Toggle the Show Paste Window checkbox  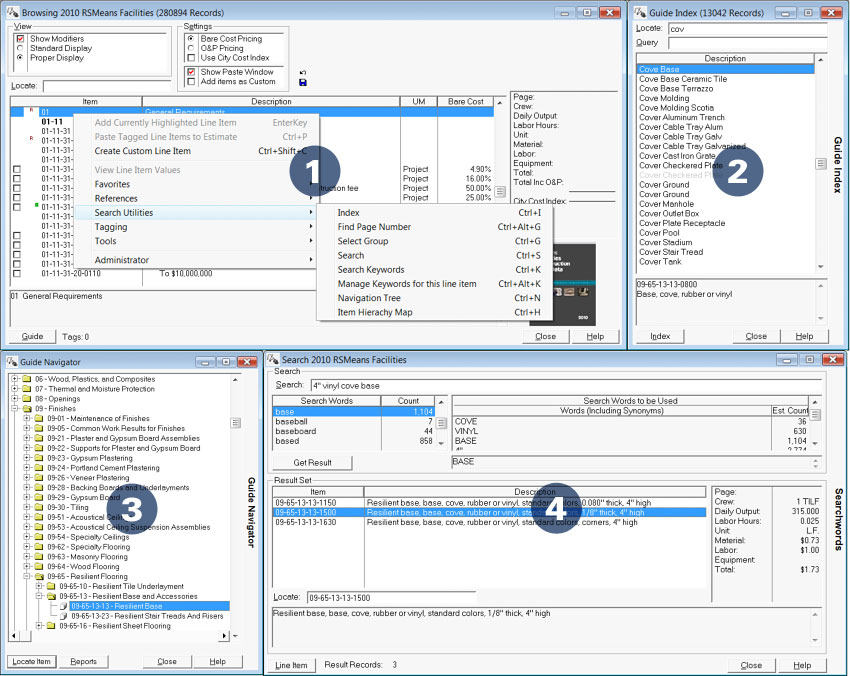pos(191,72)
